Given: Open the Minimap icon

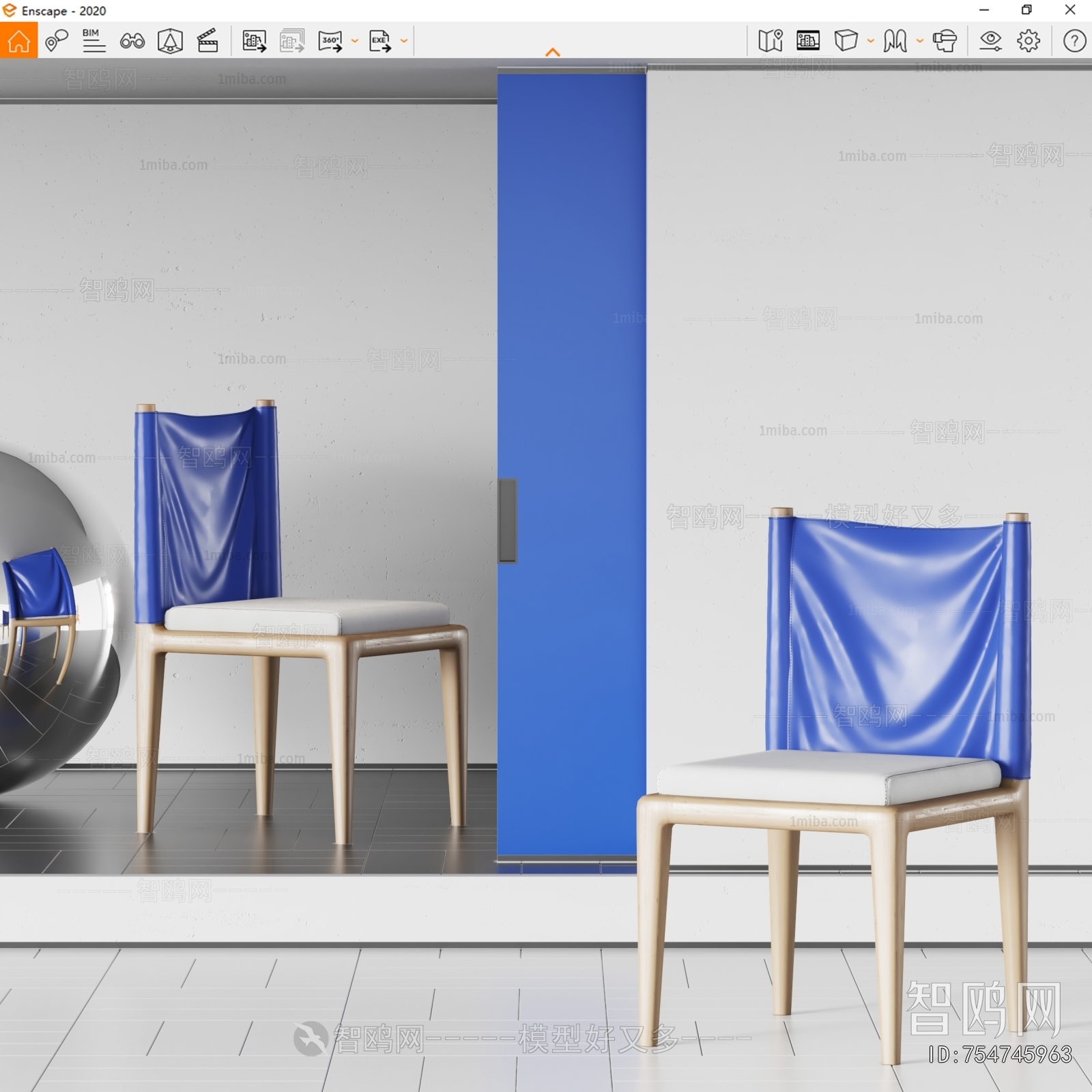Looking at the screenshot, I should 771,41.
